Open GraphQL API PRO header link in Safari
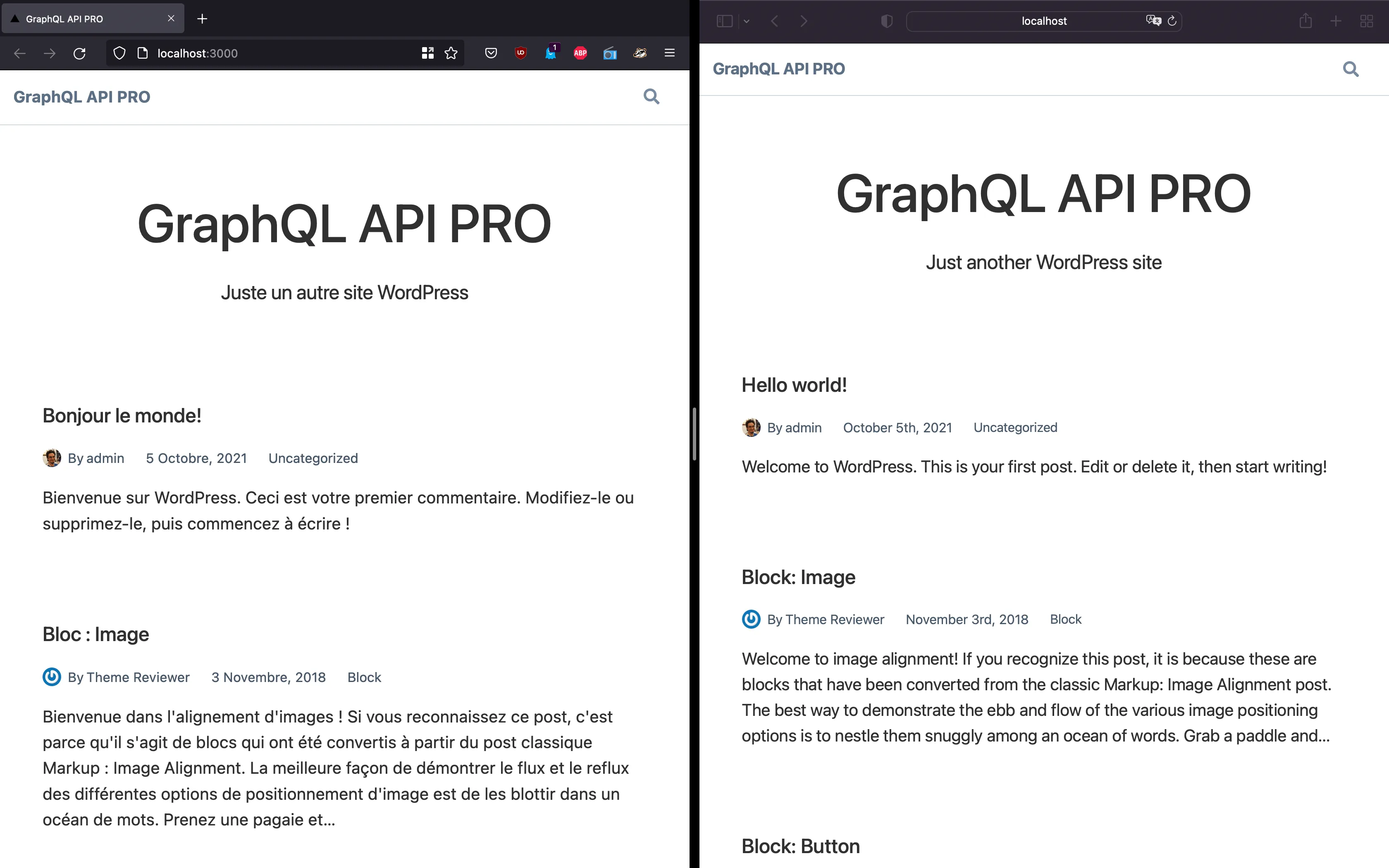The height and width of the screenshot is (868, 1389). [x=779, y=69]
